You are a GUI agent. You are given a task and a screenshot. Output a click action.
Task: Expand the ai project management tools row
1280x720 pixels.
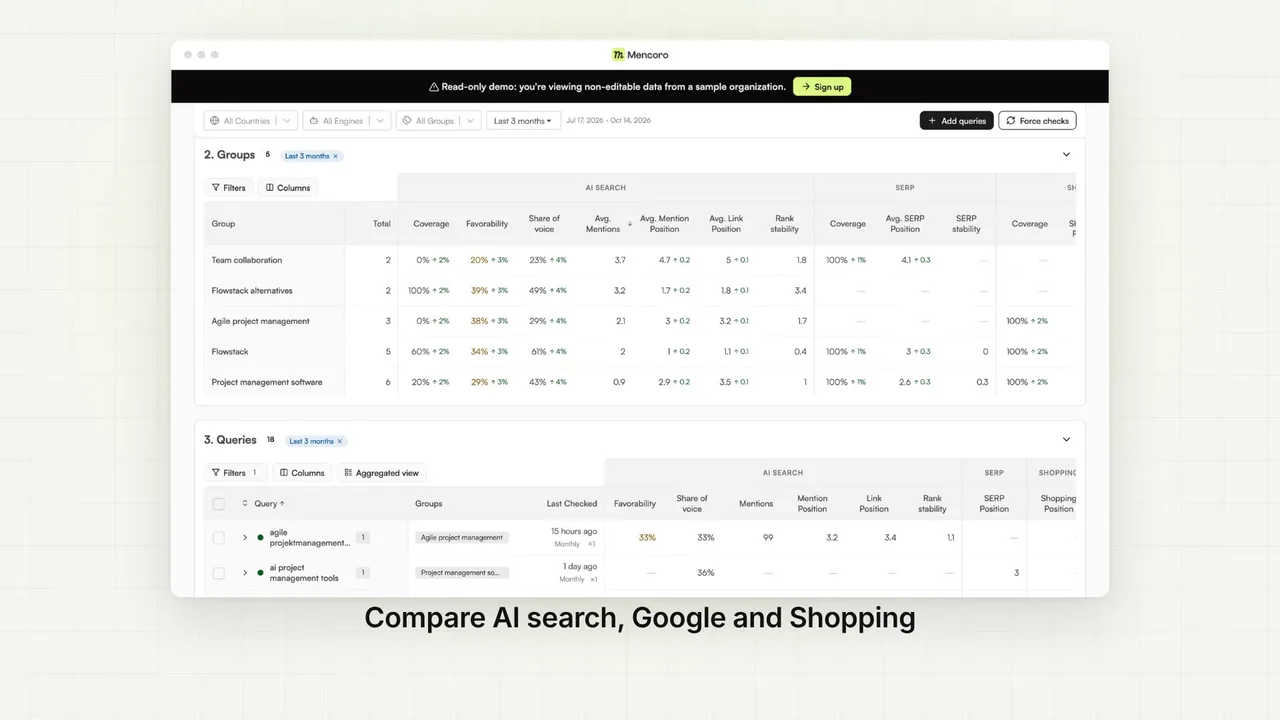[245, 573]
